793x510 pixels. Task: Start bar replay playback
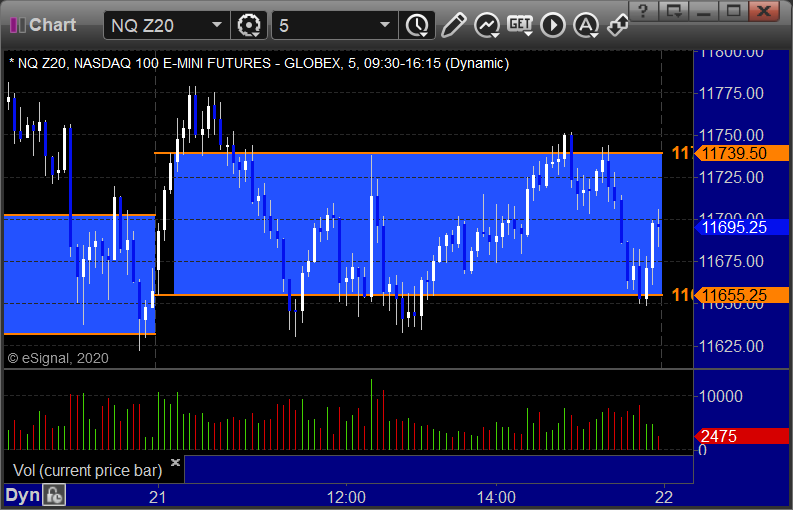pos(552,25)
